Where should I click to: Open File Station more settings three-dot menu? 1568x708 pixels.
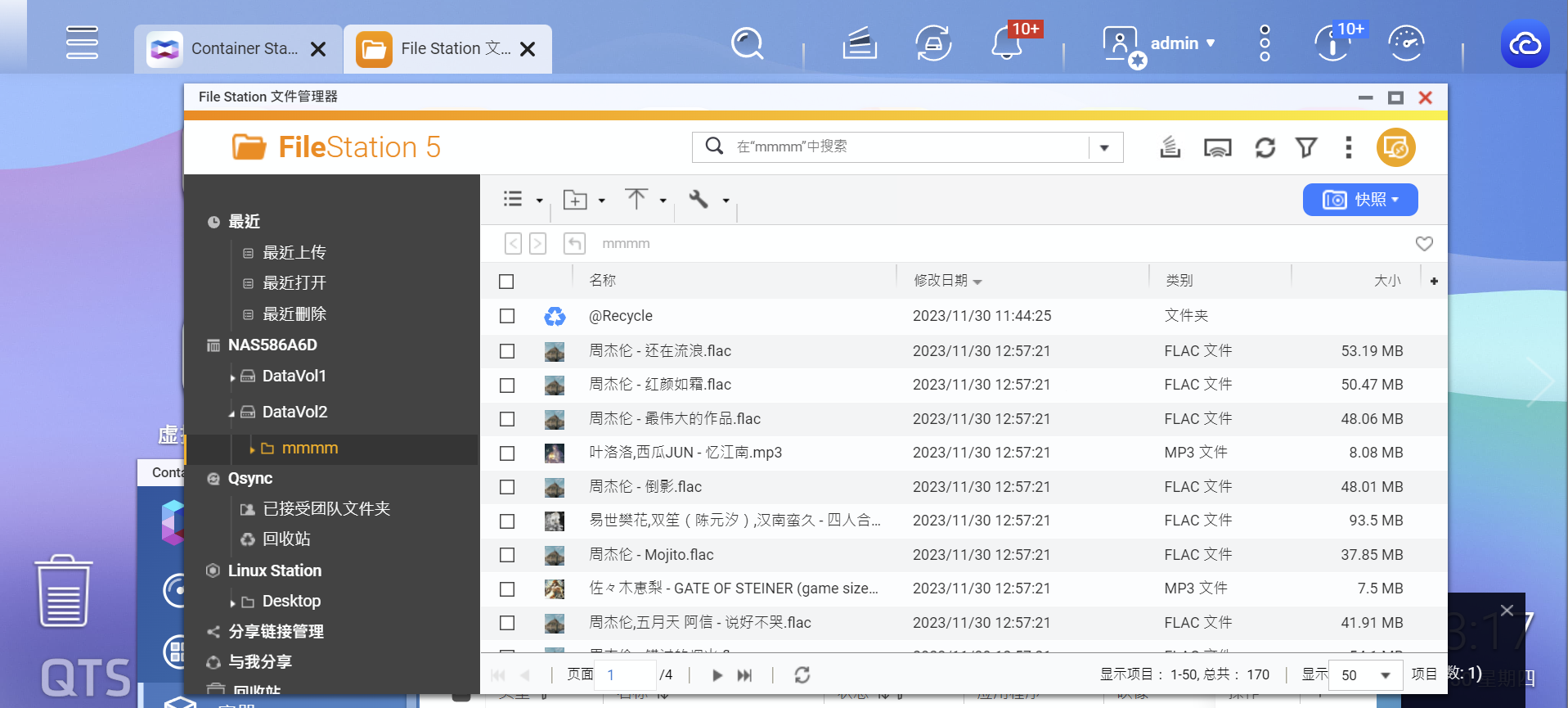coord(1349,147)
